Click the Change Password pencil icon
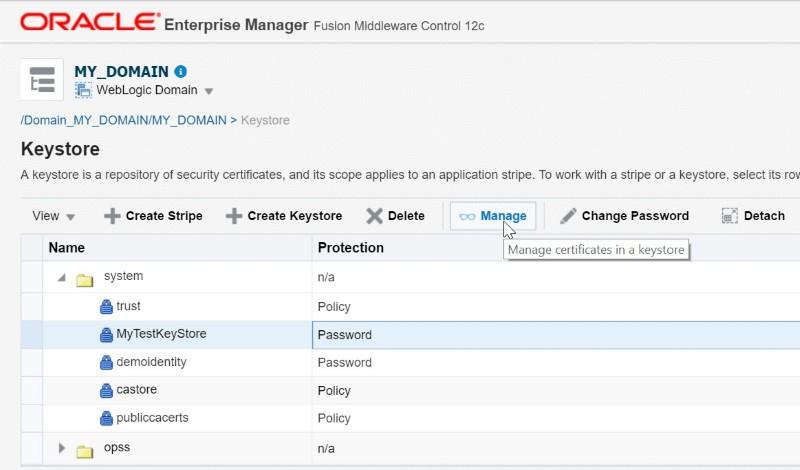 pyautogui.click(x=568, y=216)
